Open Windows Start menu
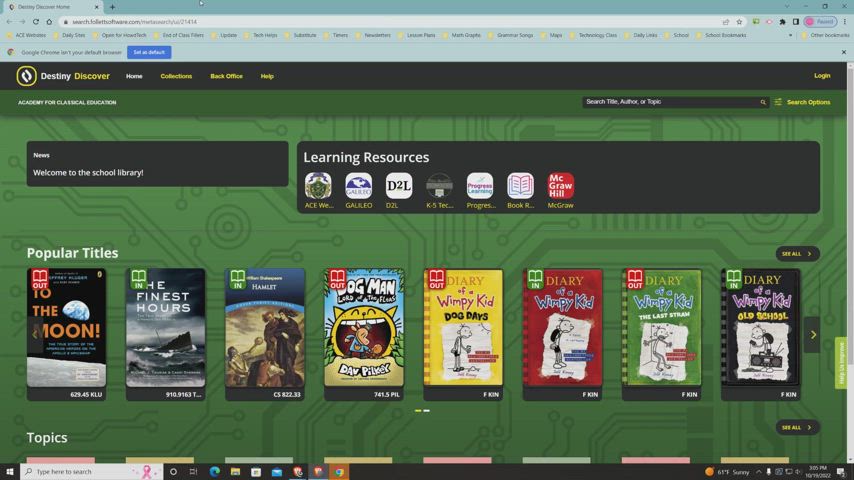 [x=10, y=471]
